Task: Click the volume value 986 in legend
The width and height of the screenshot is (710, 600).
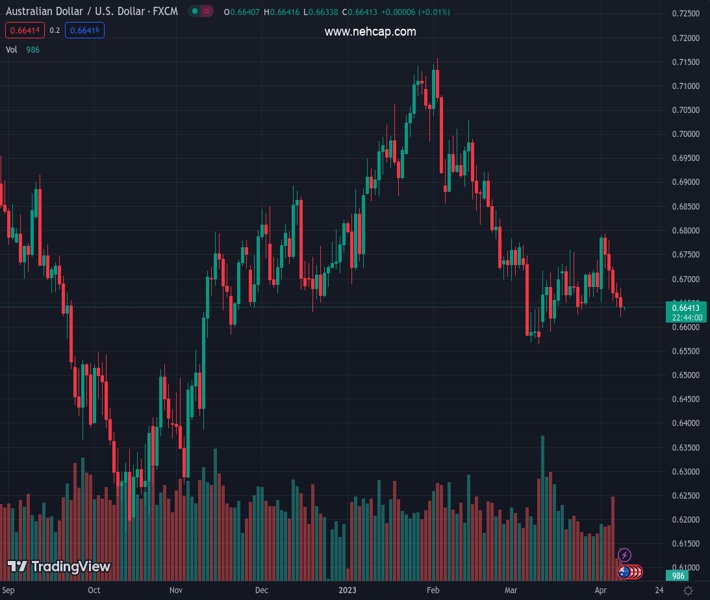Action: pos(33,49)
